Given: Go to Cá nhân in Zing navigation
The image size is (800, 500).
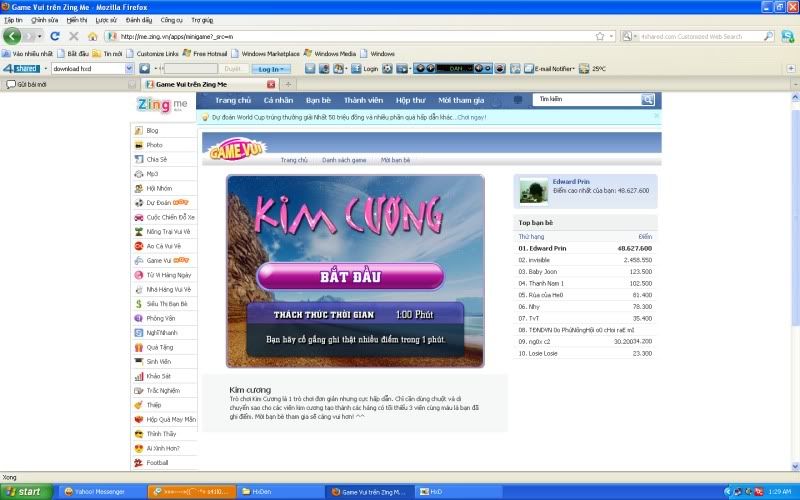Looking at the screenshot, I should [278, 100].
